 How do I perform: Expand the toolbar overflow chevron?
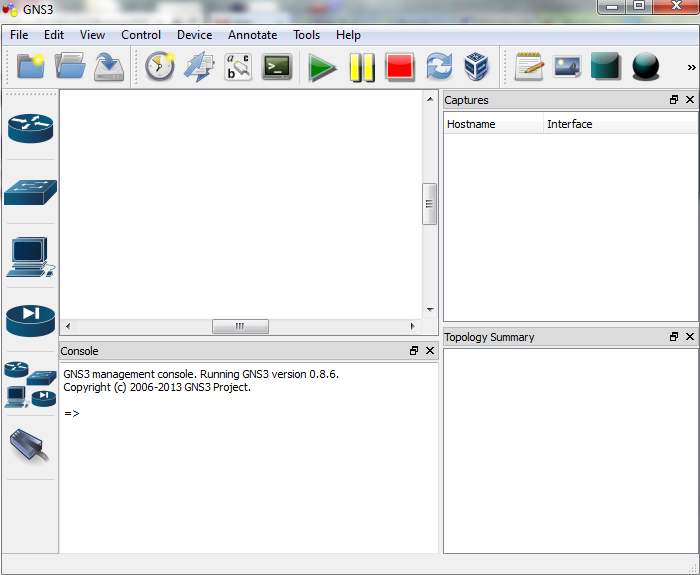click(692, 67)
